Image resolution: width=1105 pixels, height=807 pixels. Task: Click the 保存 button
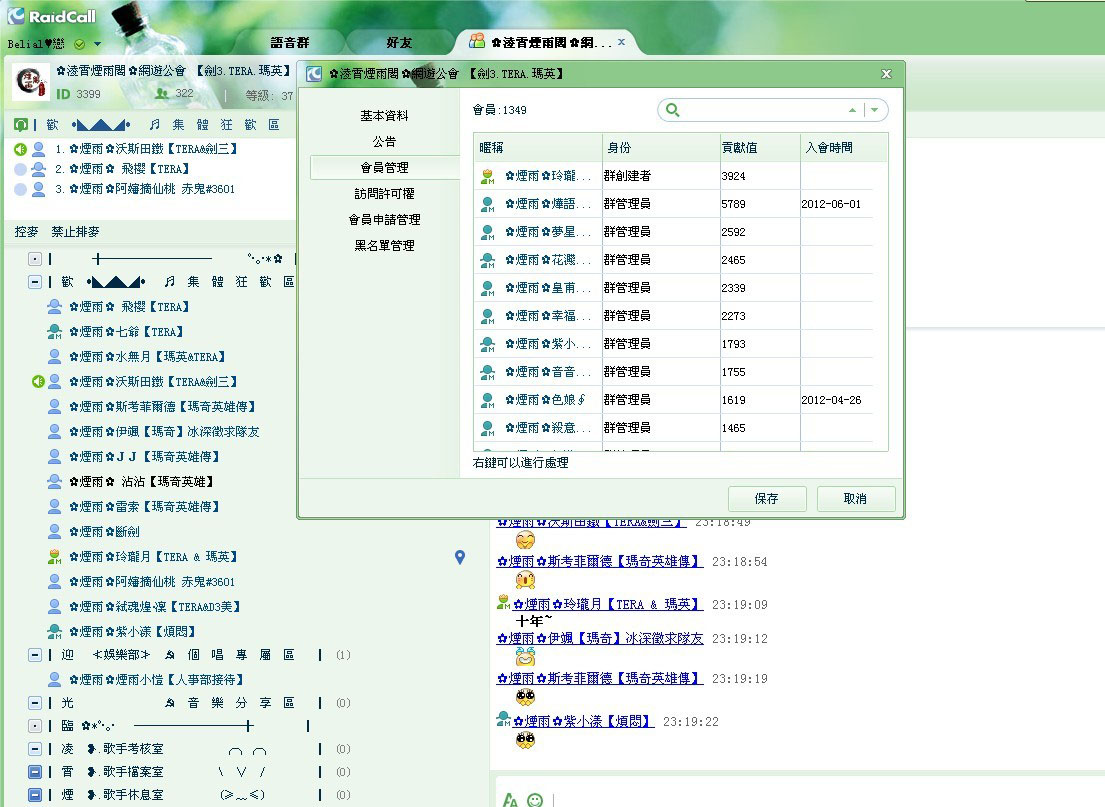[x=766, y=498]
